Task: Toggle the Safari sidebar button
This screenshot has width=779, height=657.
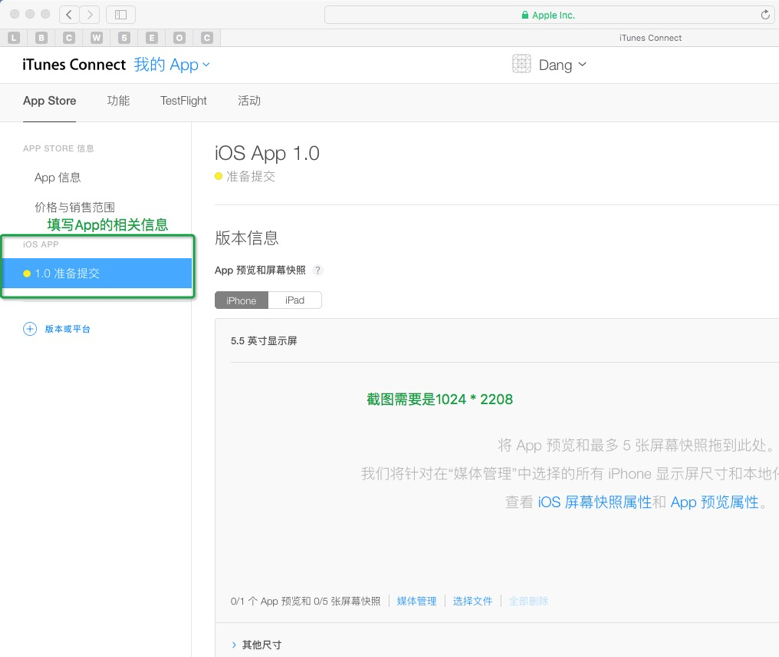Action: pos(121,14)
